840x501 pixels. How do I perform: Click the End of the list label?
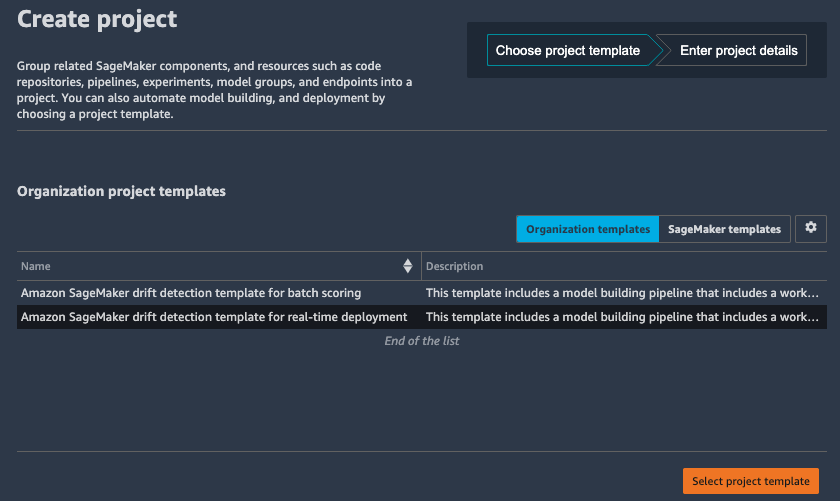(422, 341)
